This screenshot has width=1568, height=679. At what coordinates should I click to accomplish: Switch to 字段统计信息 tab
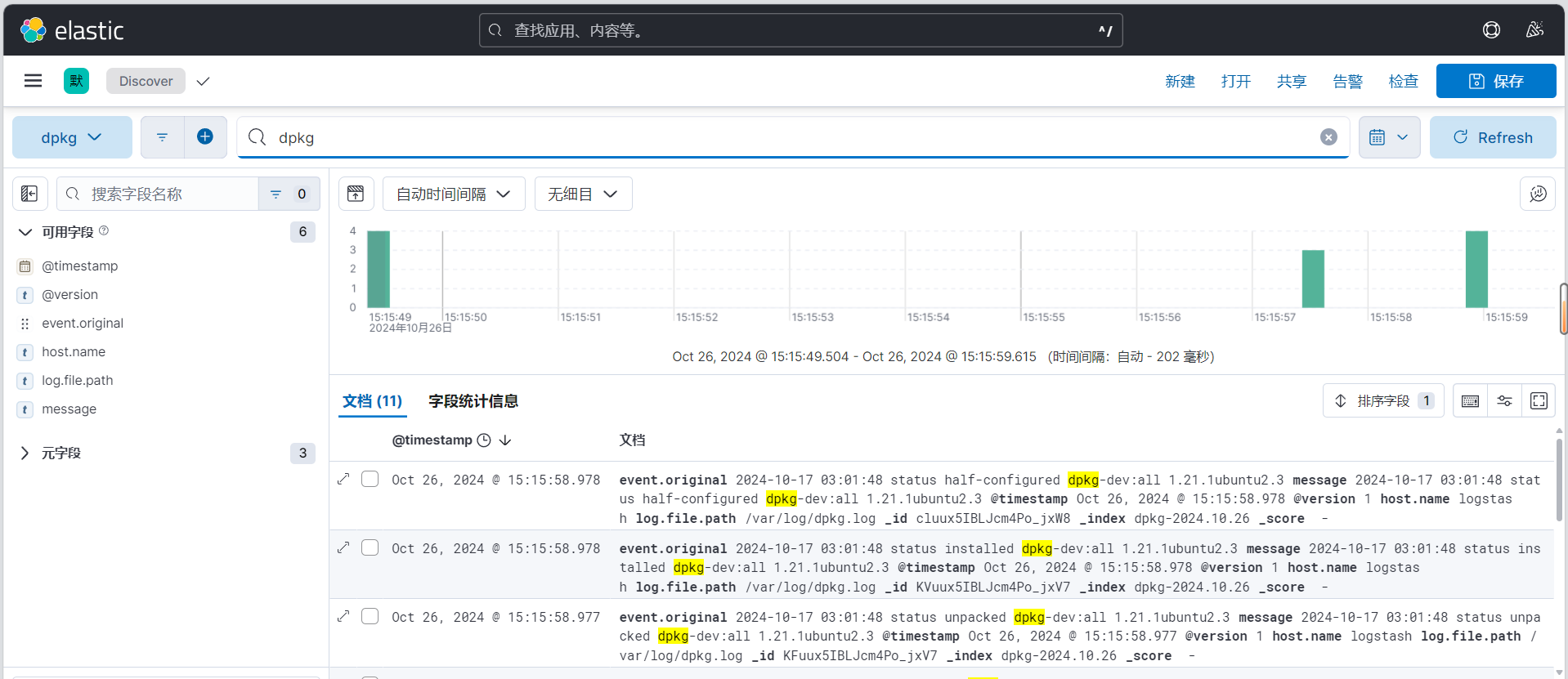(x=473, y=401)
